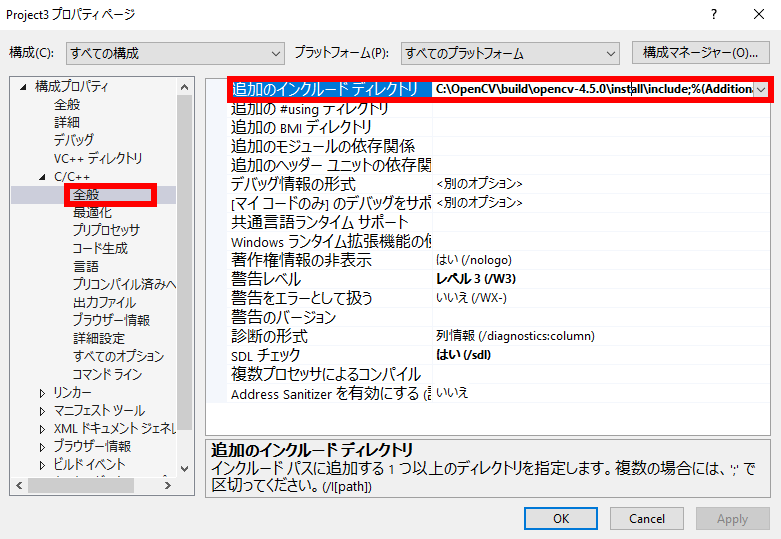Screen dimensions: 781x539
Task: Expand the lower ブラウザー情報 root node
Action: click(x=42, y=447)
